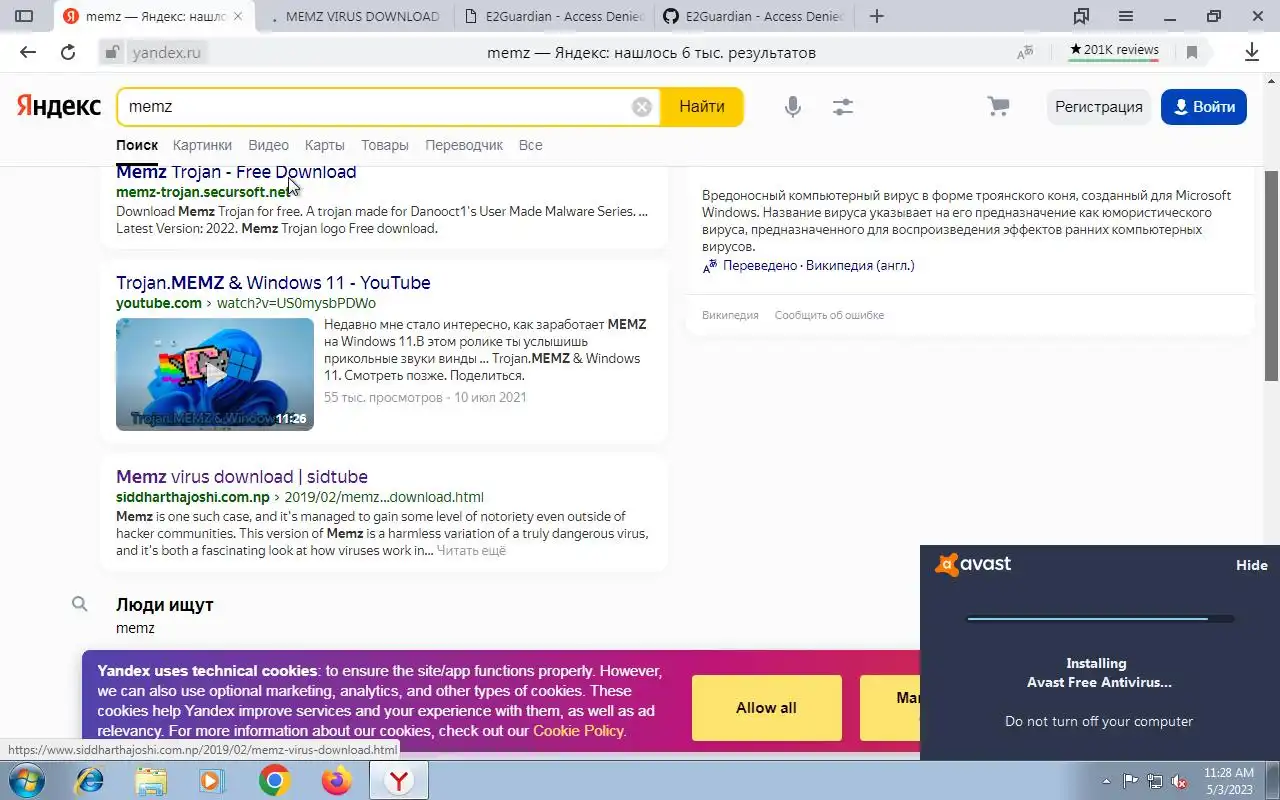Click the Войти login button
Viewport: 1280px width, 800px height.
(1204, 107)
